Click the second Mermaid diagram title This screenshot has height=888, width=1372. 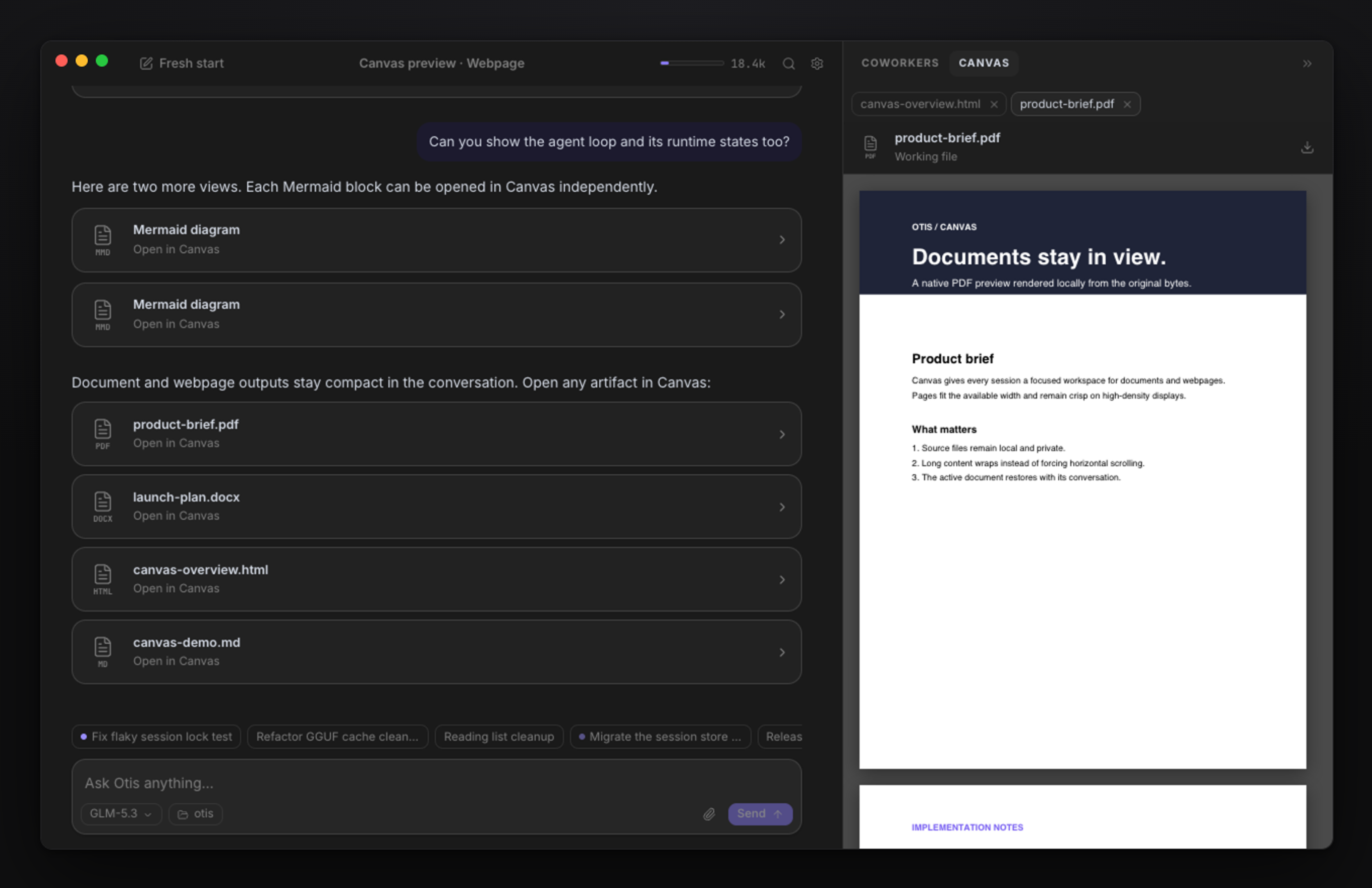click(186, 304)
